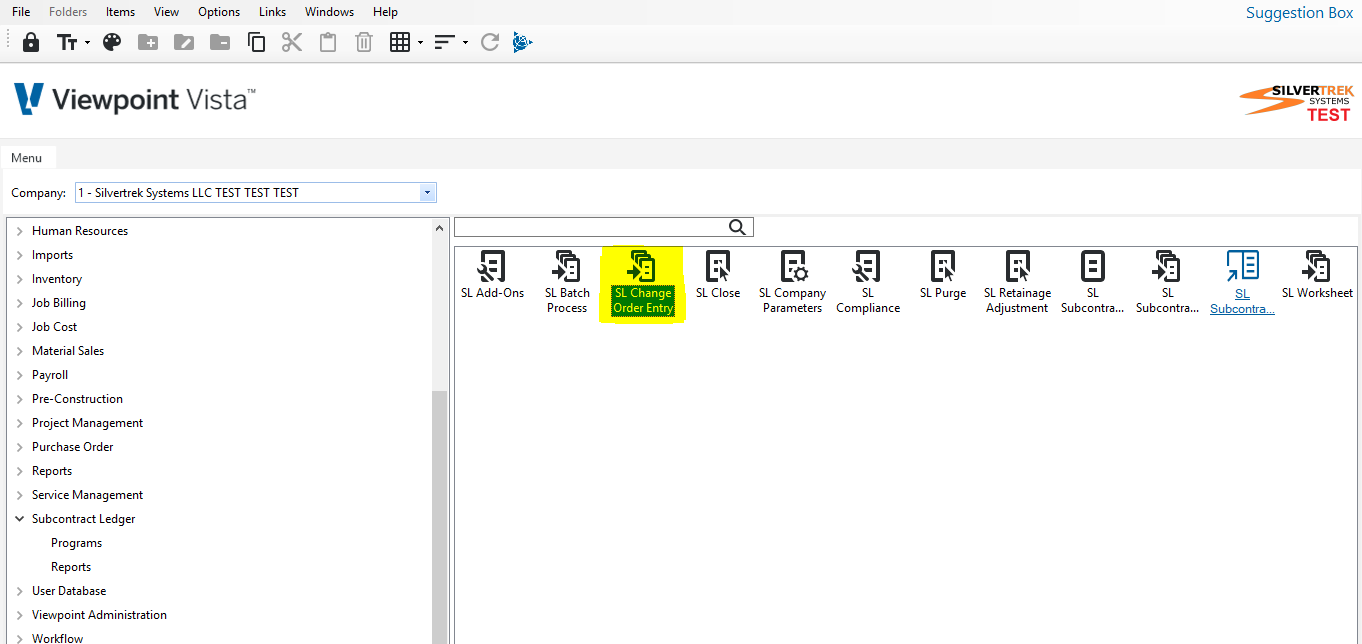Expand the Viewpoint Administration tree node
Image resolution: width=1362 pixels, height=644 pixels.
(20, 615)
